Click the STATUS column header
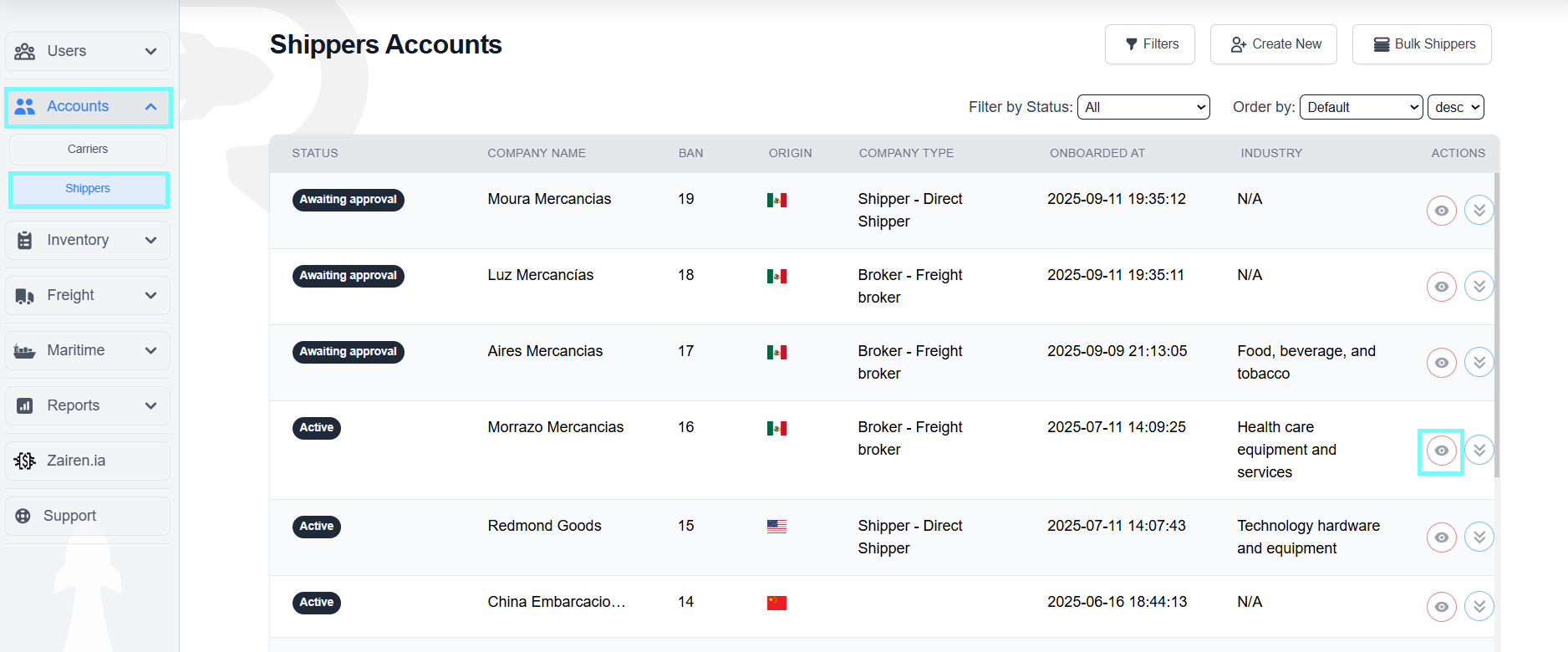The height and width of the screenshot is (652, 1568). [x=315, y=154]
